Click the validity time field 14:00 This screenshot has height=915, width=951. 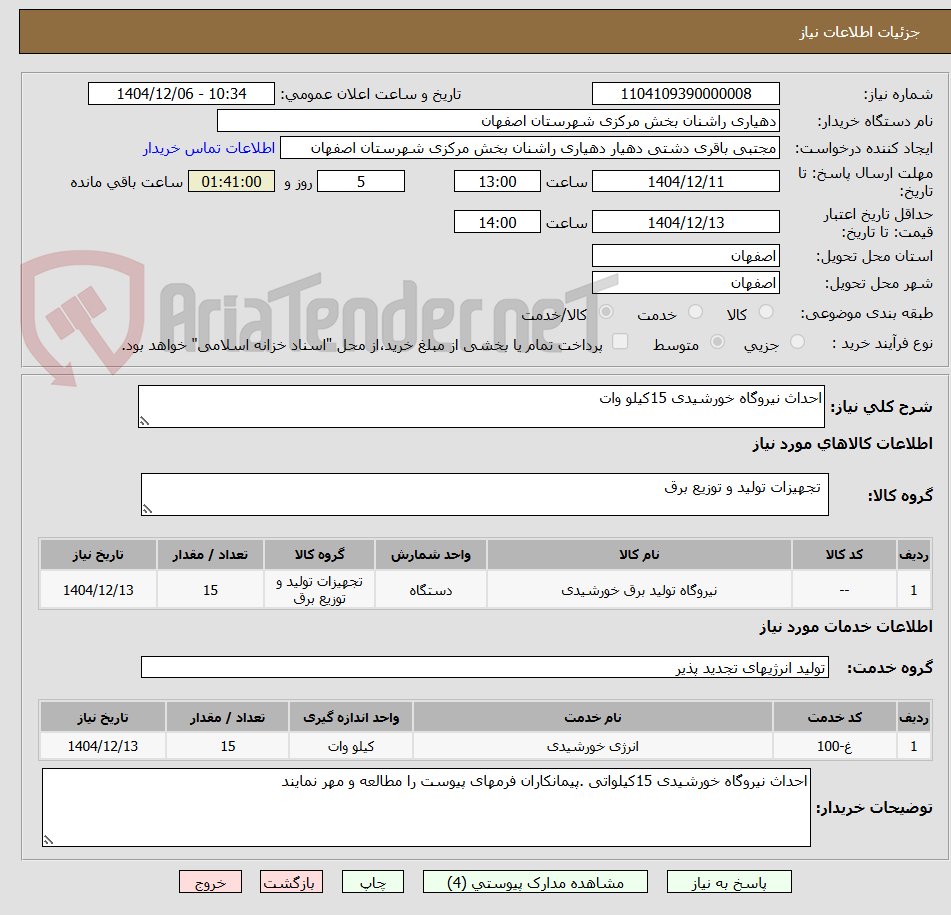click(x=497, y=222)
